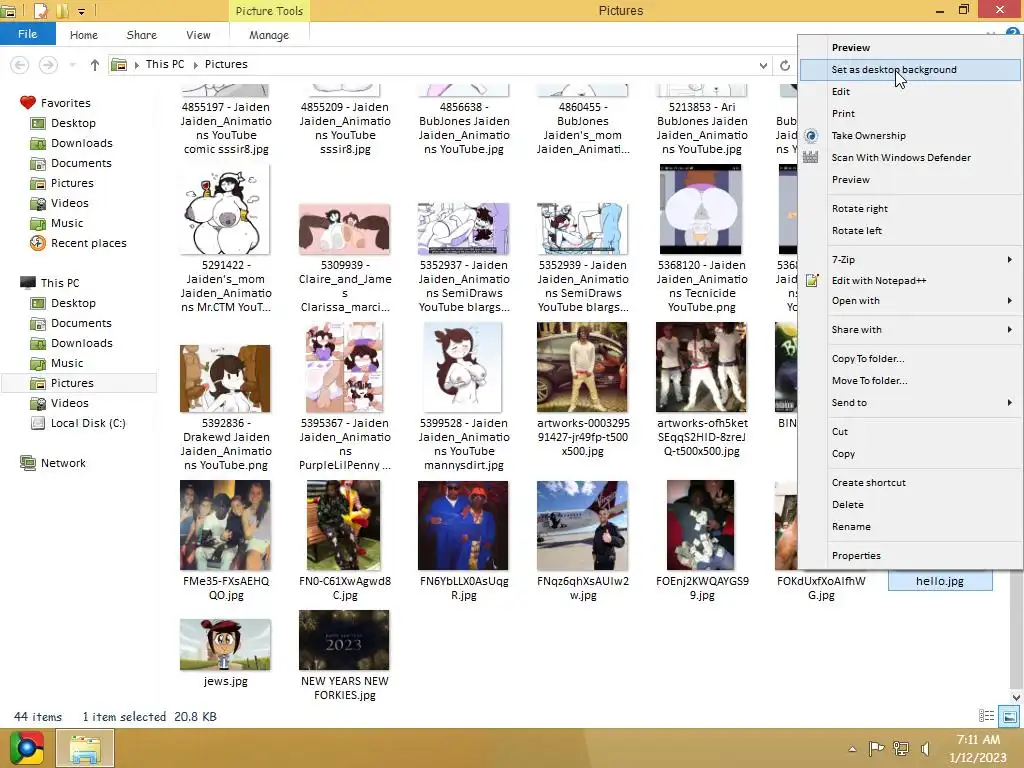Click the Pictures breadcrumb in address bar

[x=226, y=65]
